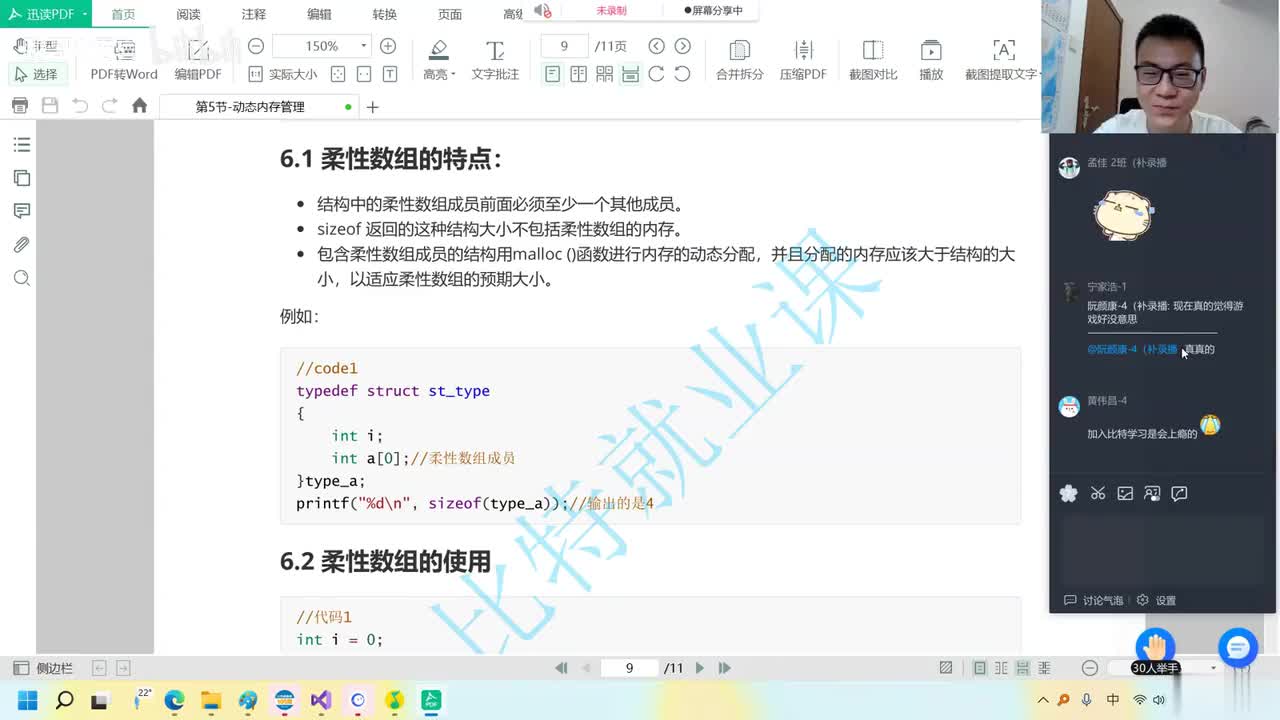The image size is (1280, 720).
Task: Show page thumbnails grid view
Action: 604,74
